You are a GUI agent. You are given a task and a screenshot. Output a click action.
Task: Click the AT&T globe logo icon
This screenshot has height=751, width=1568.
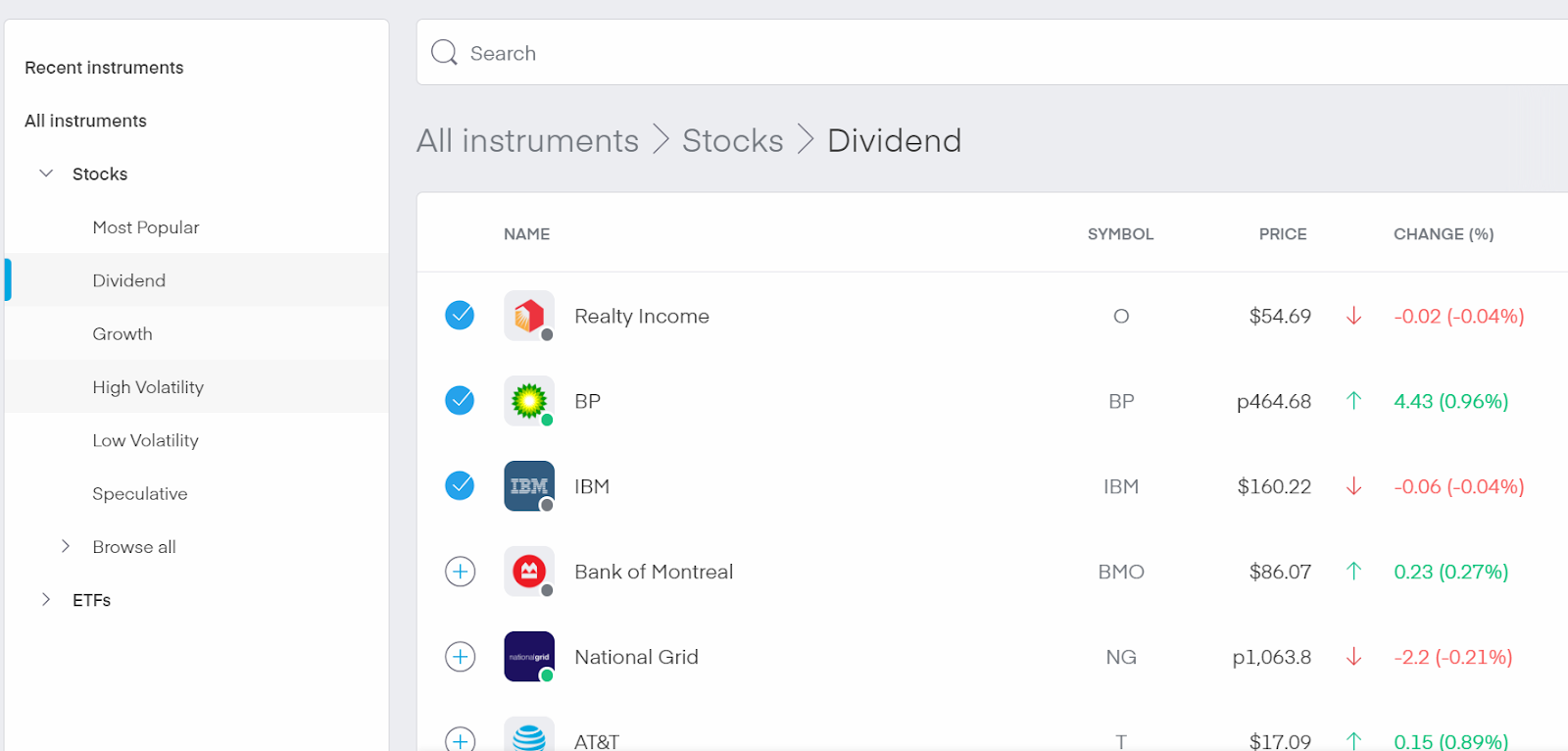tap(529, 737)
